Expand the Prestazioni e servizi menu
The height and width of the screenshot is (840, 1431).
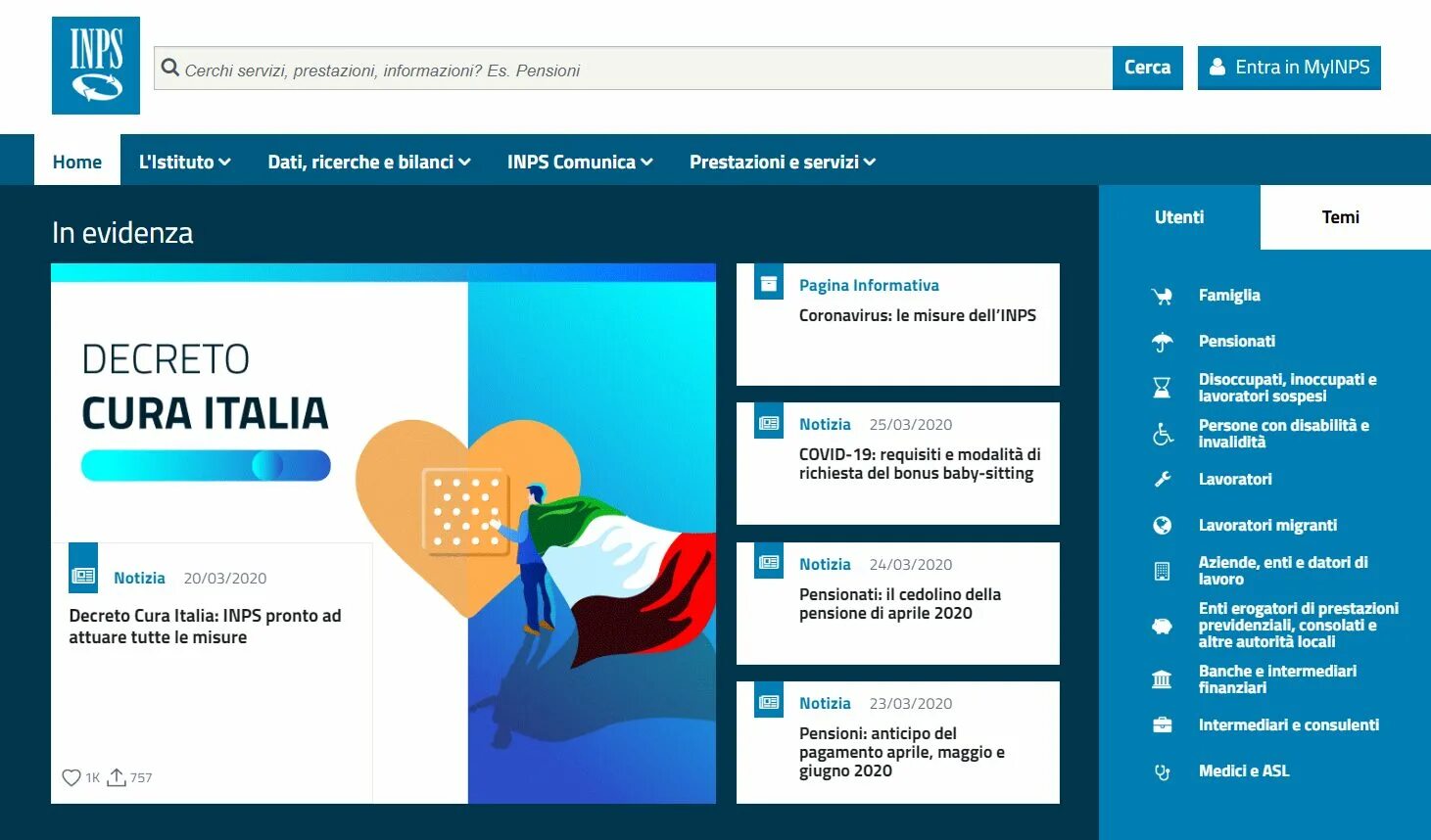pos(870,162)
